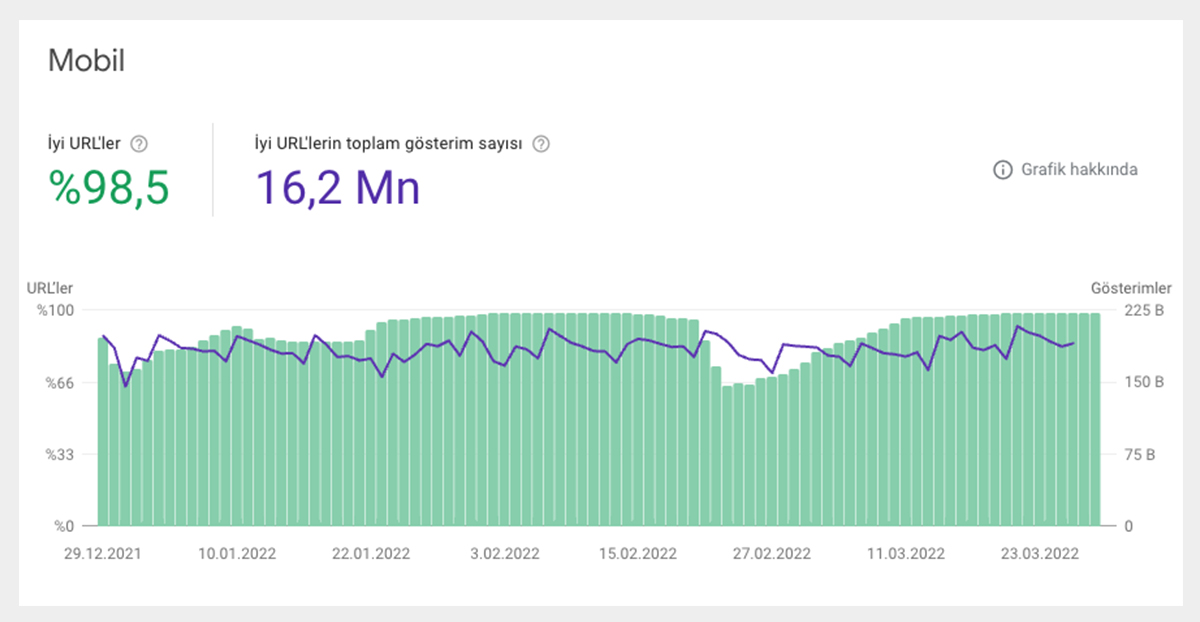Click the Mobil section heading
The width and height of the screenshot is (1200, 622).
coord(86,60)
